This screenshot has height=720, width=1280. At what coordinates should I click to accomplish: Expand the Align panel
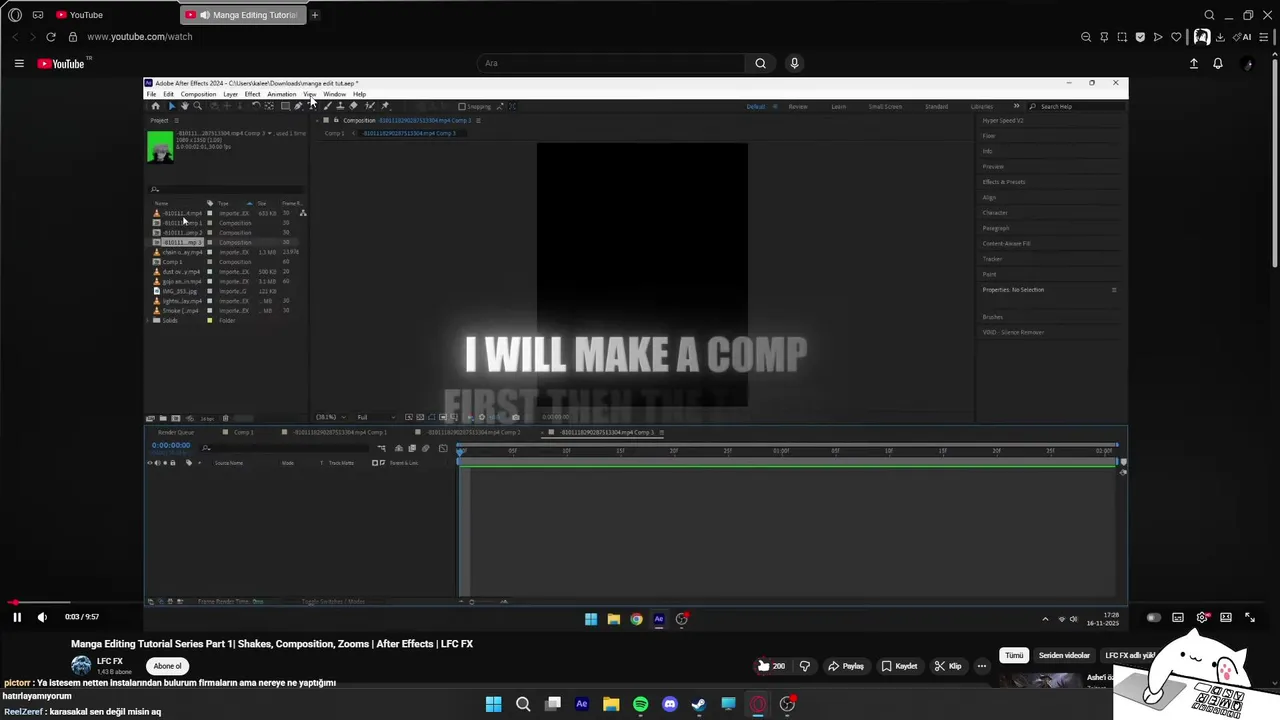(x=989, y=197)
